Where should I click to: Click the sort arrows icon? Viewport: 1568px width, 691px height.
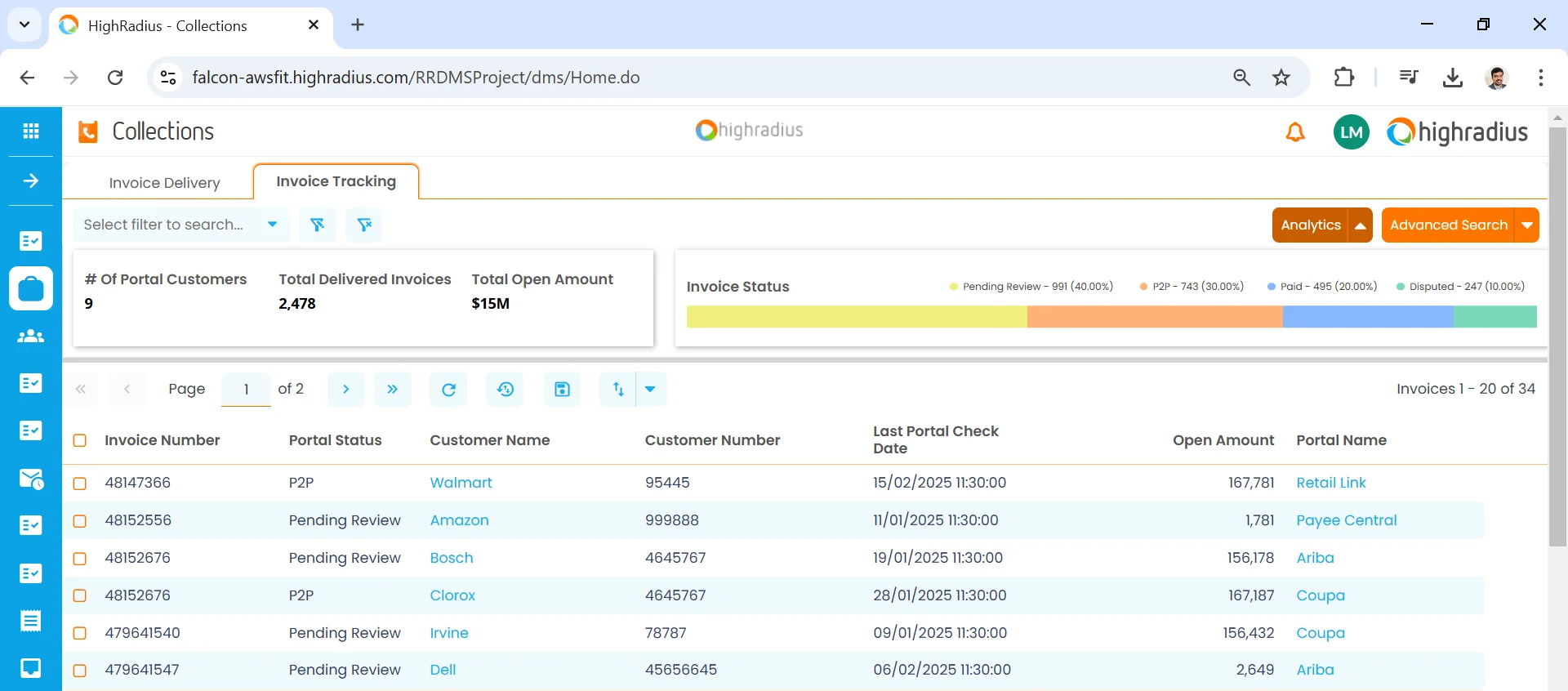[x=618, y=390]
